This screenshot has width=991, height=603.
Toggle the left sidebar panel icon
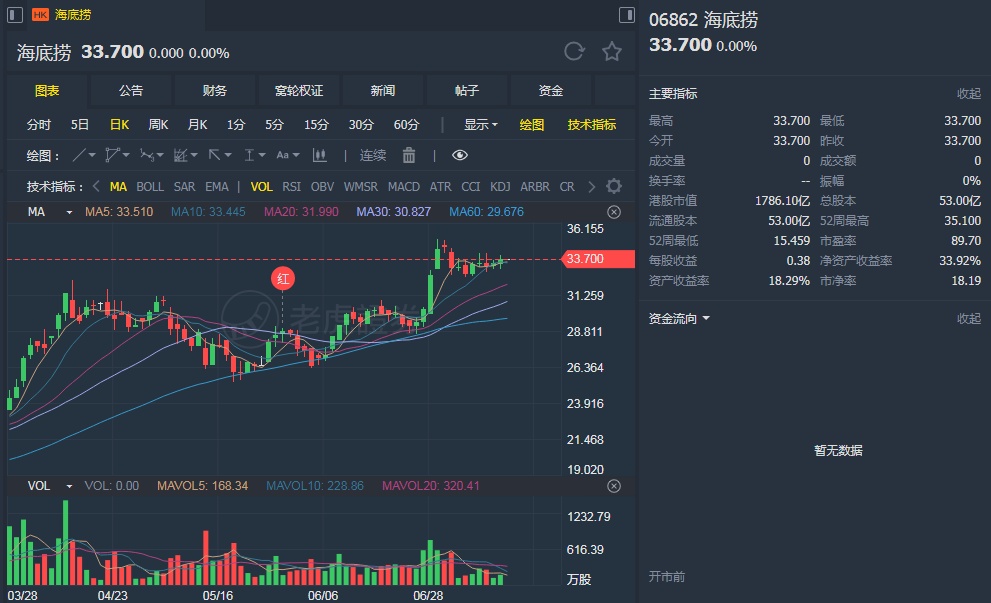(x=15, y=15)
